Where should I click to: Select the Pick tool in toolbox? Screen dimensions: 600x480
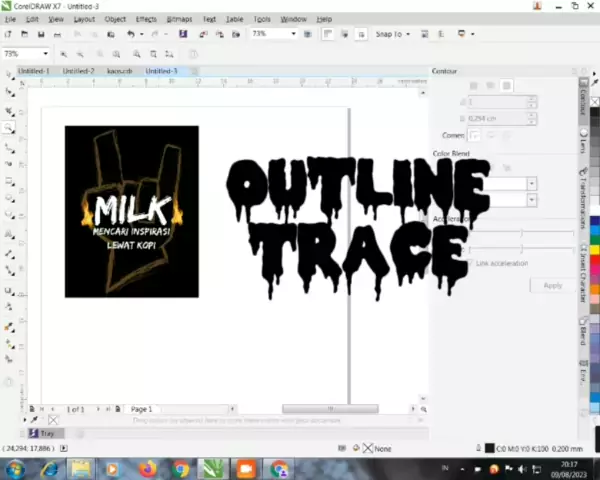(x=9, y=74)
